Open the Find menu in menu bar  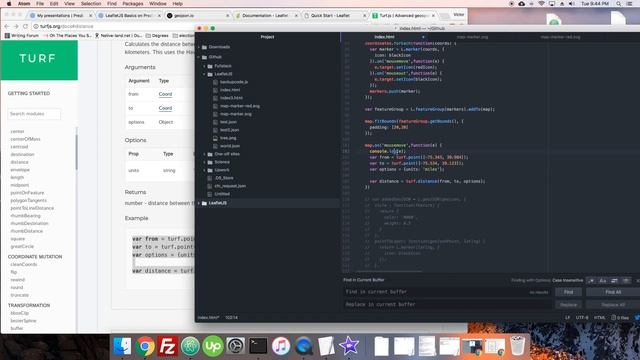(x=112, y=4)
